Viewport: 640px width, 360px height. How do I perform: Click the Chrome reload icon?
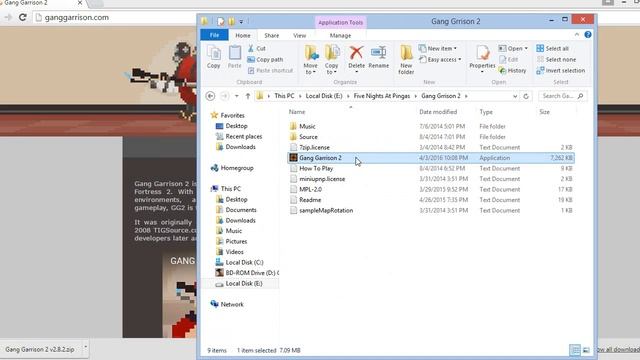22,17
